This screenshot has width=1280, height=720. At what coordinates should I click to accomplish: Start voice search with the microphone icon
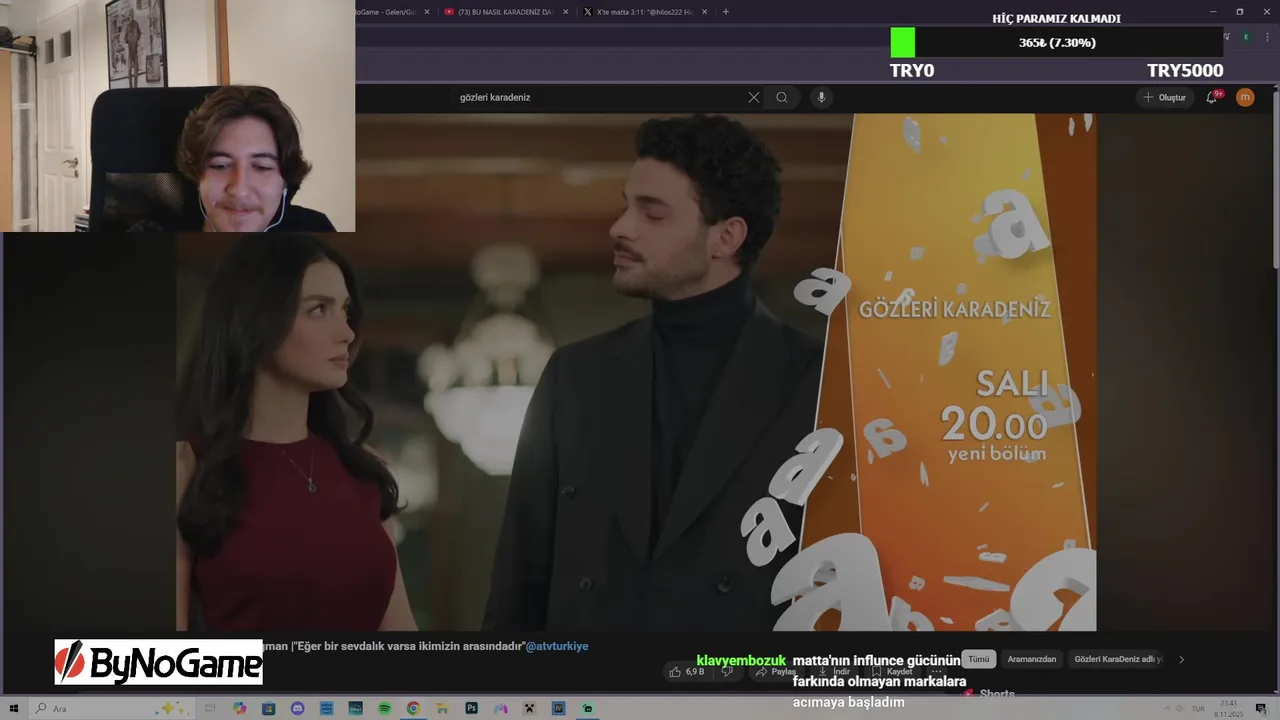[821, 97]
